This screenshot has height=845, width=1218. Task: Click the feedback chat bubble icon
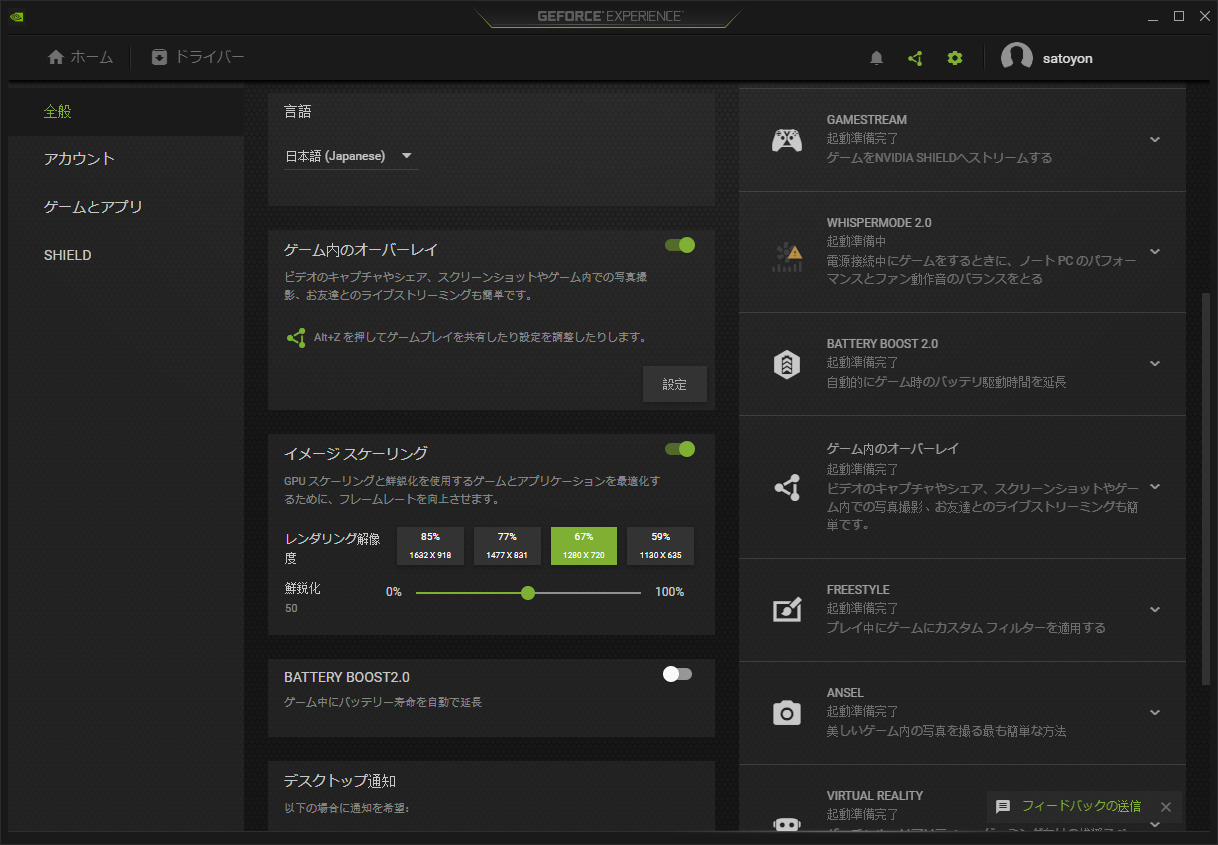click(x=1003, y=806)
